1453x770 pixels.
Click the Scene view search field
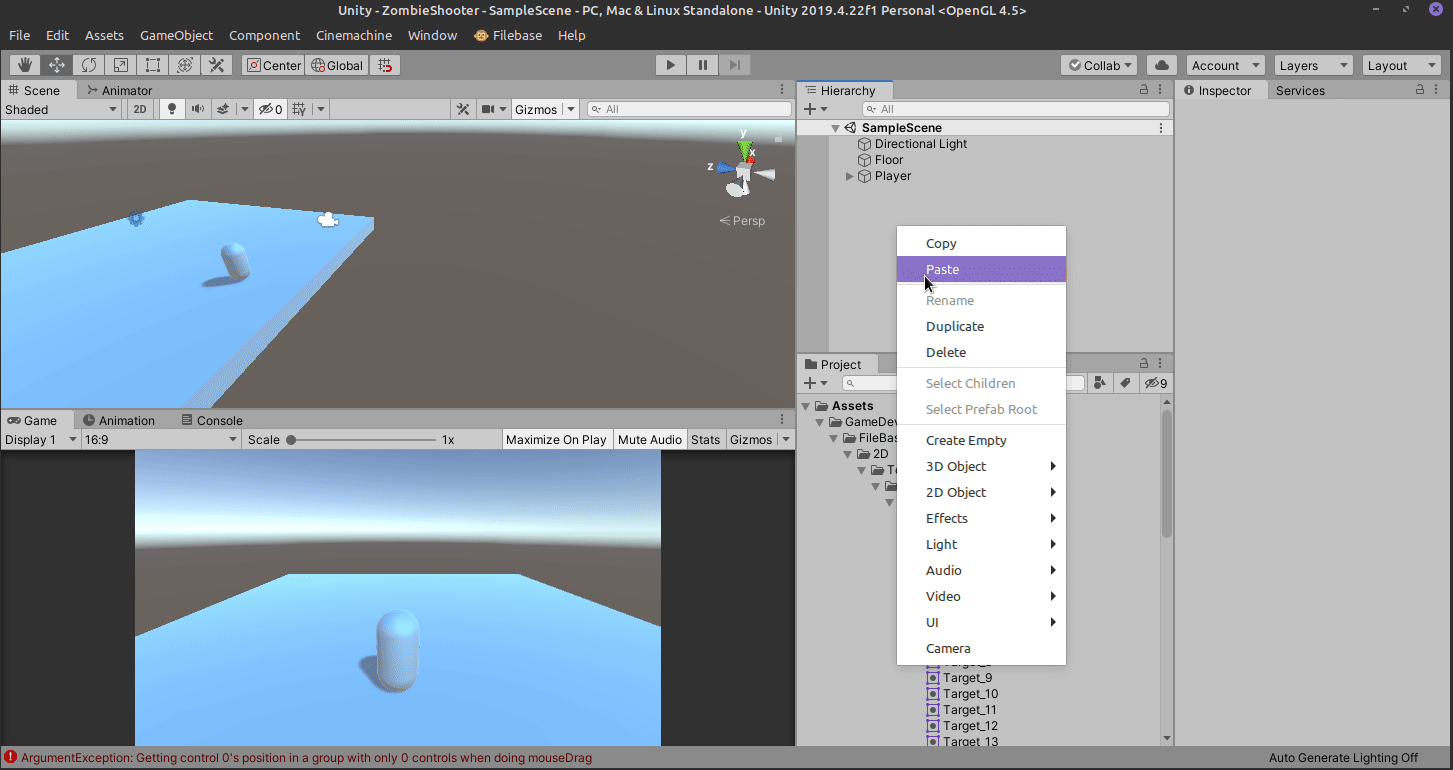point(689,109)
